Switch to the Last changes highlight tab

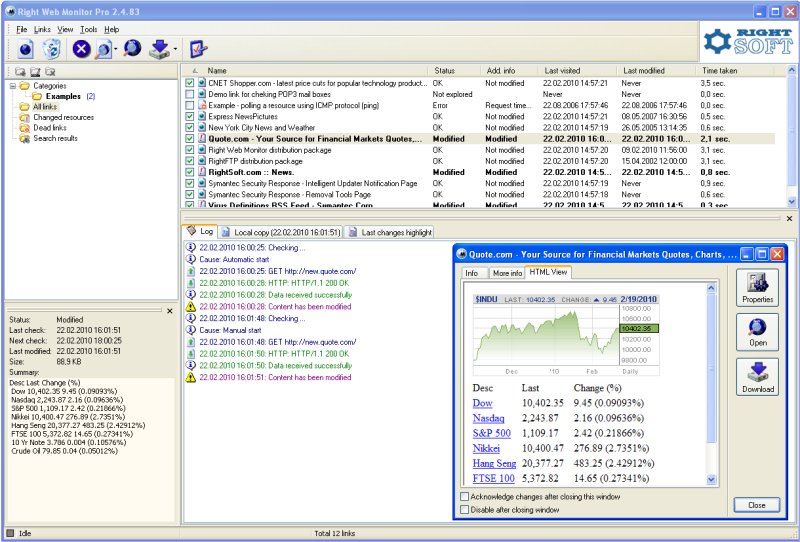click(390, 232)
